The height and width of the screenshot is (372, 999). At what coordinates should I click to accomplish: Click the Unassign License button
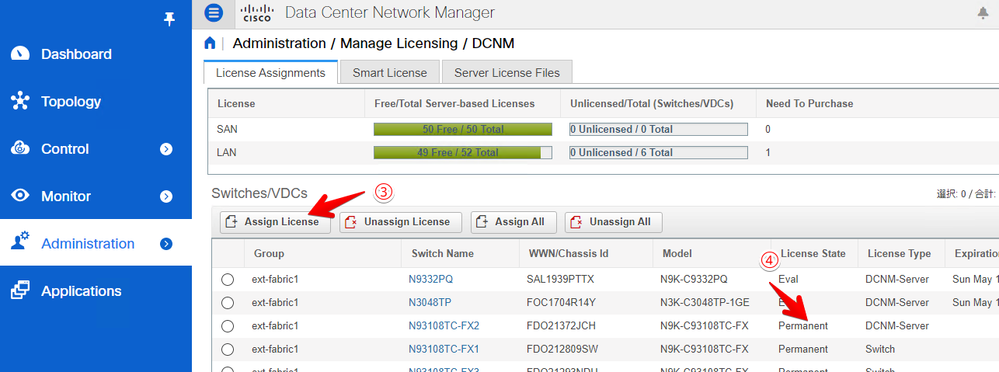click(400, 222)
